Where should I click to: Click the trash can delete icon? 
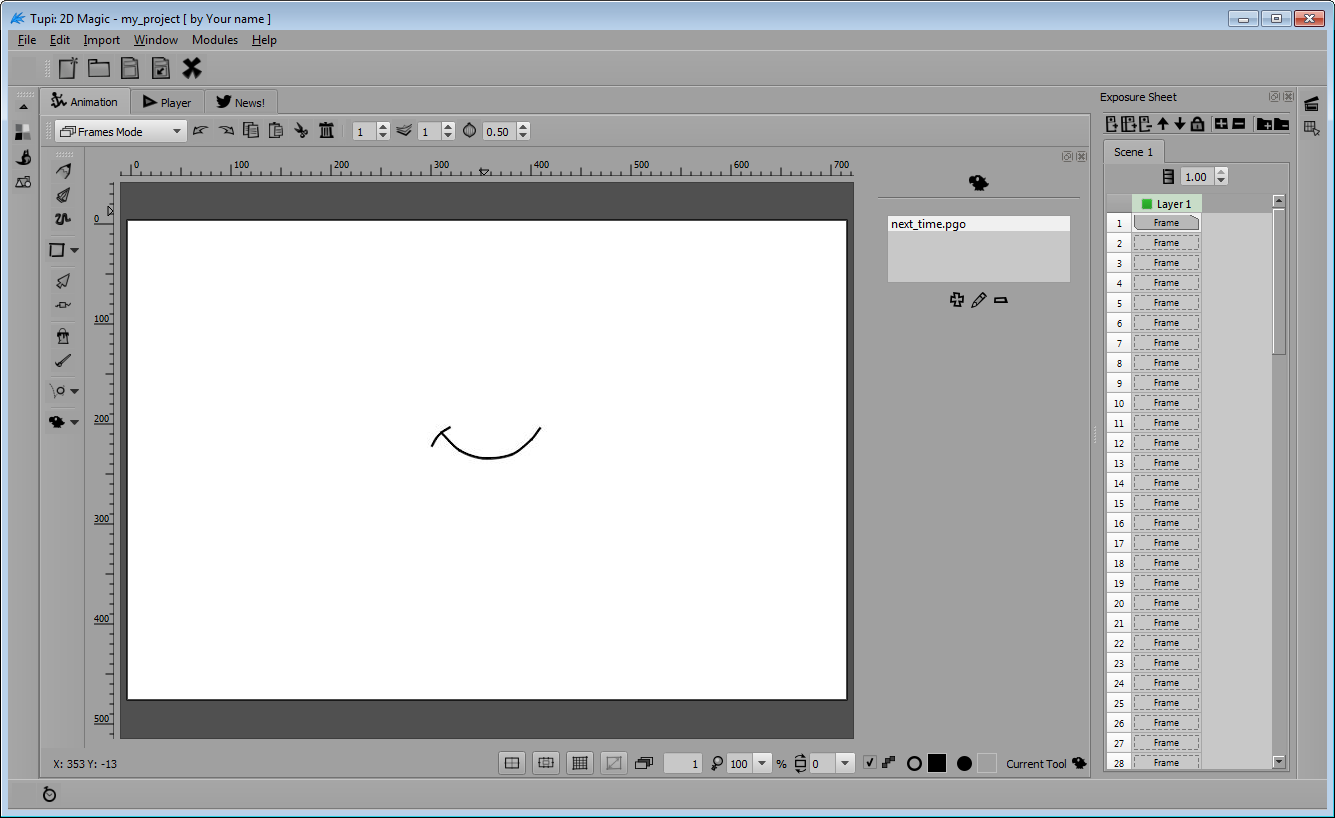[x=326, y=131]
